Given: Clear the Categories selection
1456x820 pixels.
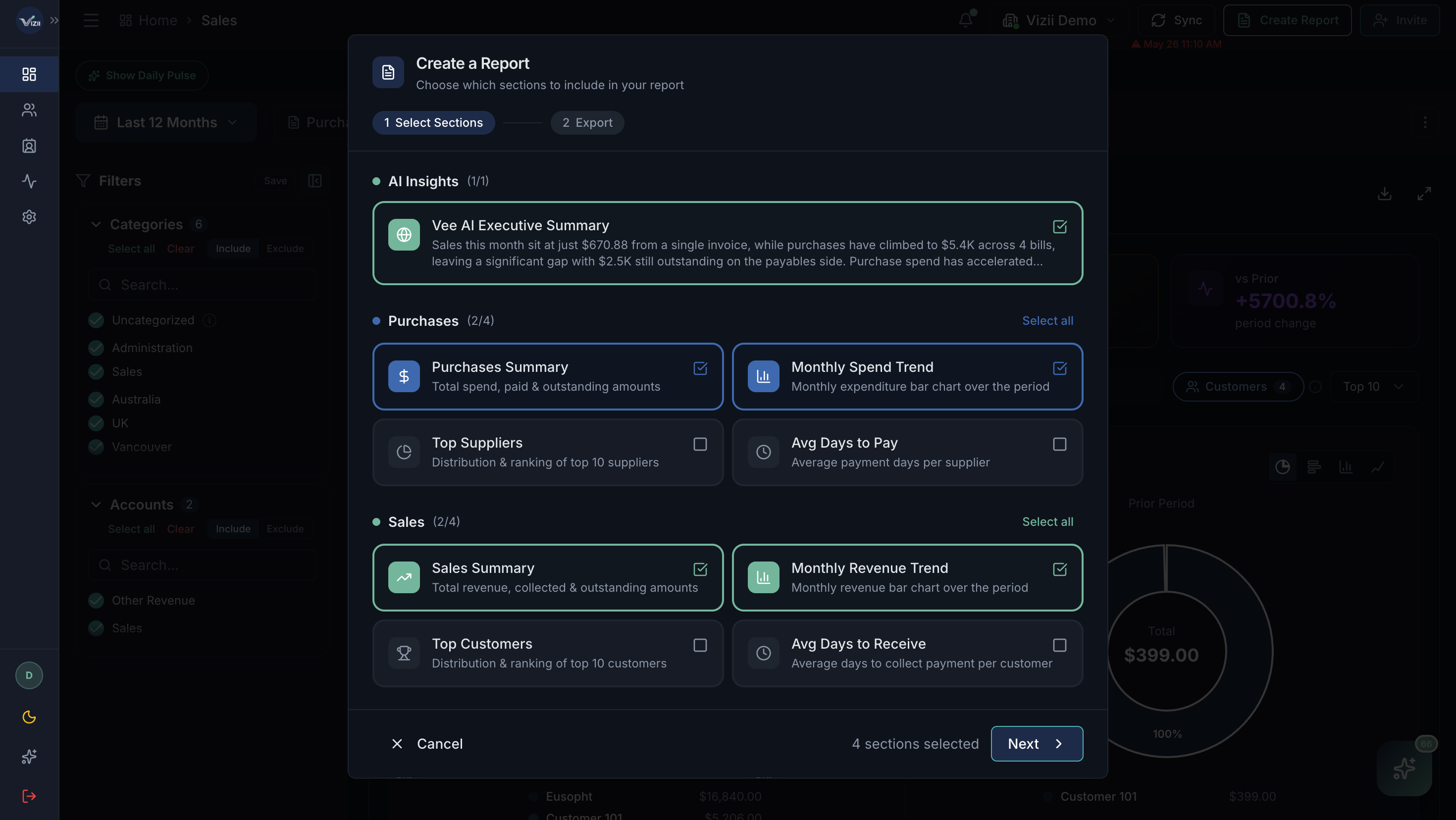Looking at the screenshot, I should pyautogui.click(x=180, y=249).
